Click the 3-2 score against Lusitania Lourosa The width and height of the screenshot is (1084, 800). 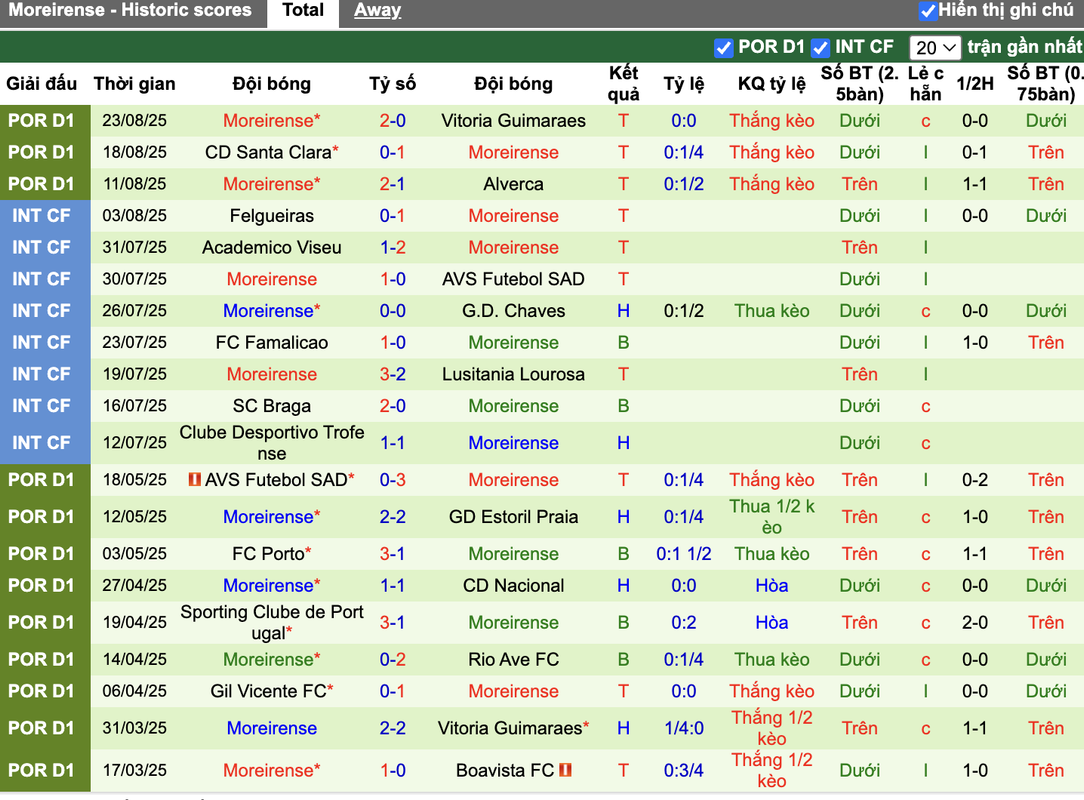393,375
